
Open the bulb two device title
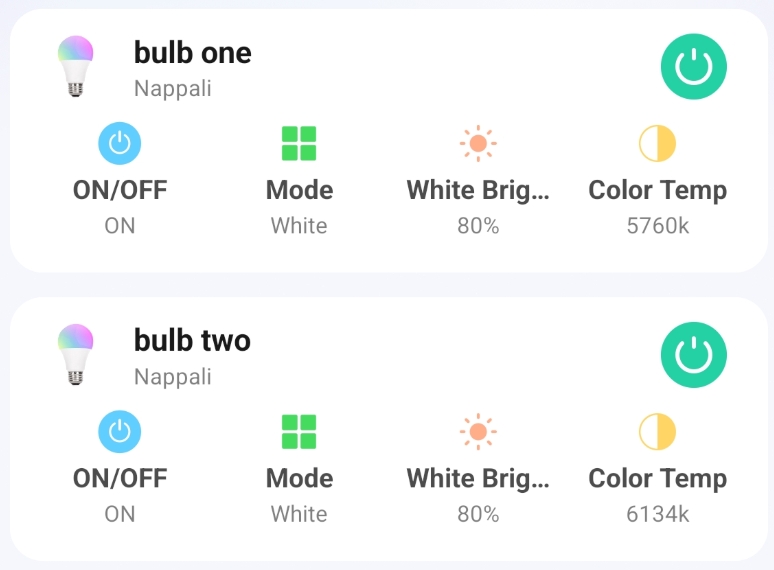click(x=192, y=341)
